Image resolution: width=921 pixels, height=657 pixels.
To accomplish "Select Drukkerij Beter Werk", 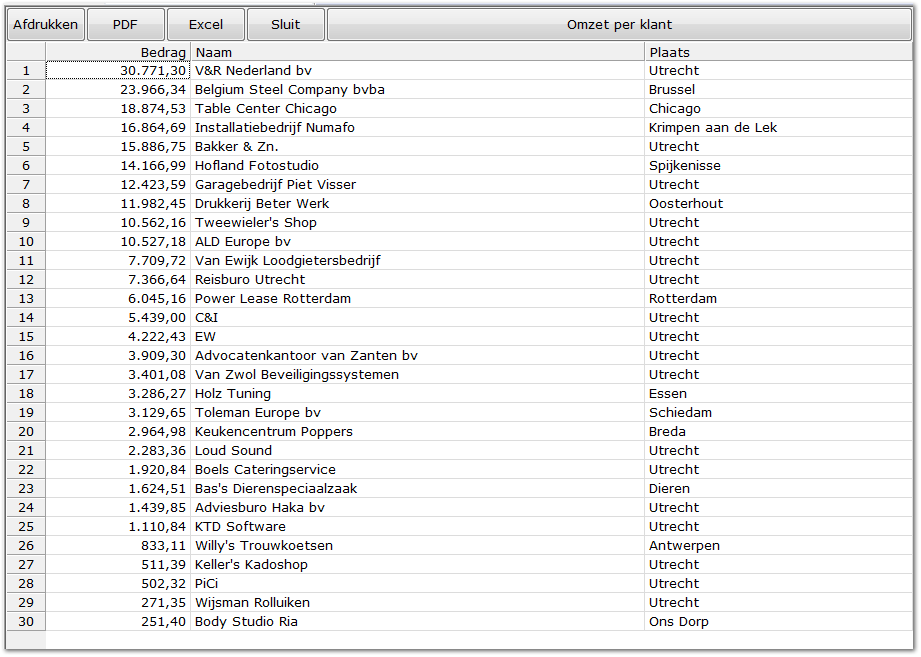I will [418, 203].
